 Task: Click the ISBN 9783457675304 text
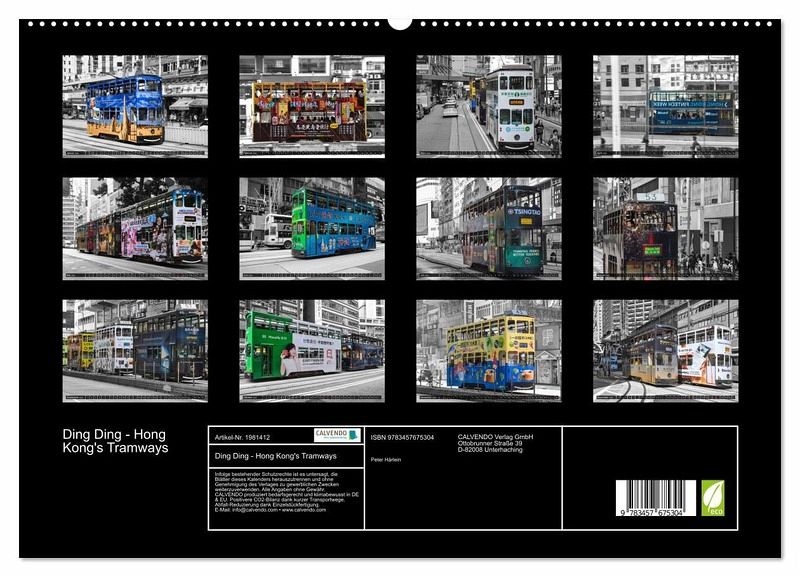pyautogui.click(x=402, y=437)
